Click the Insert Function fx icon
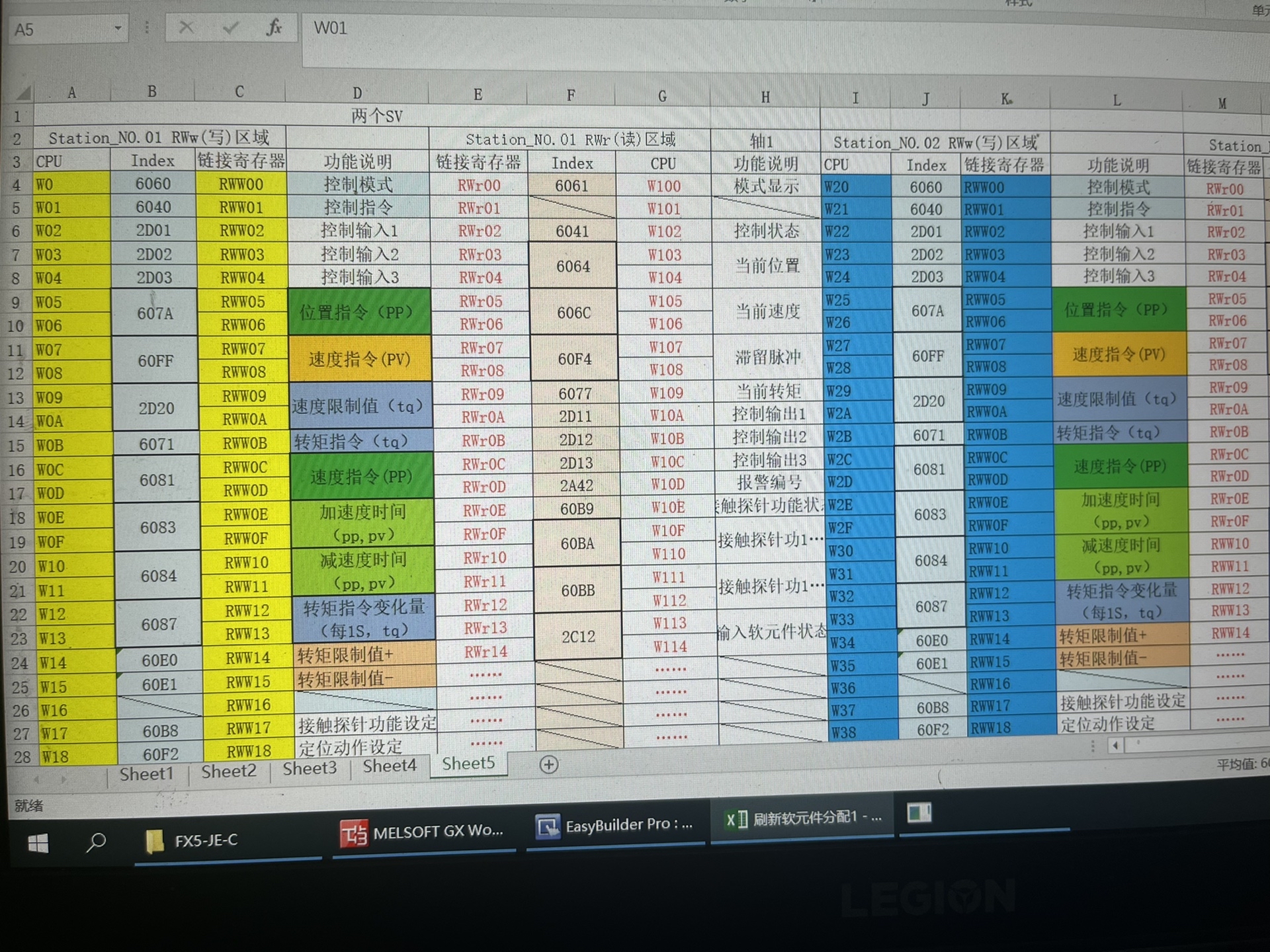Viewport: 1270px width, 952px height. (274, 28)
